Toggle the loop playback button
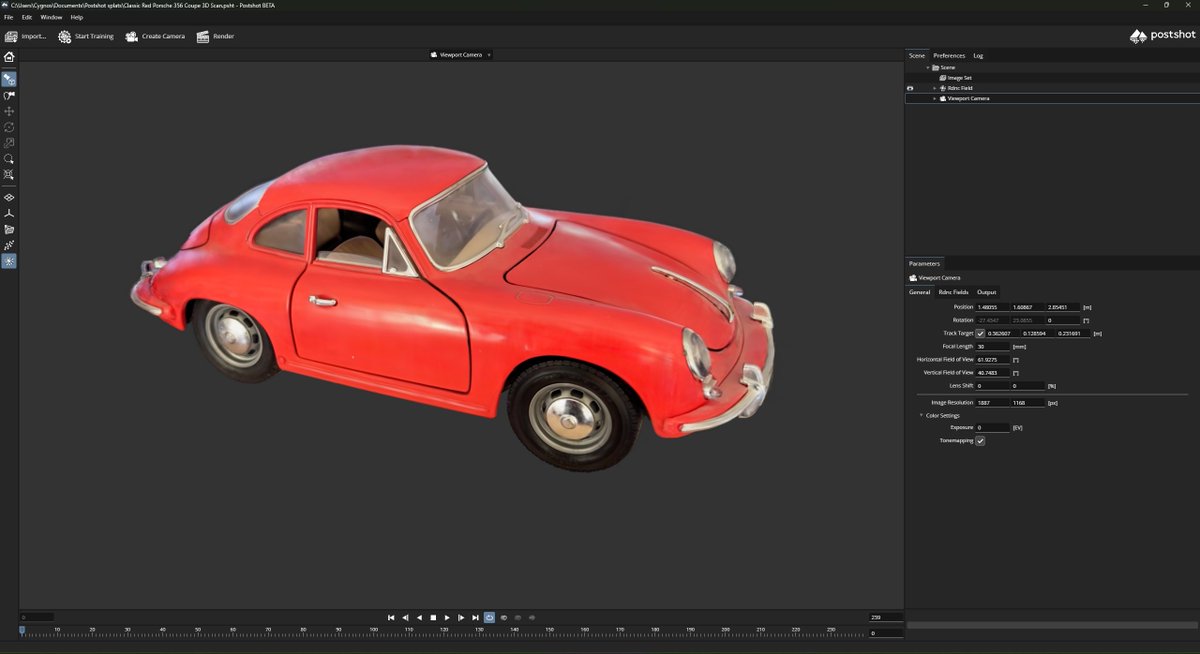The width and height of the screenshot is (1200, 654). coord(489,618)
